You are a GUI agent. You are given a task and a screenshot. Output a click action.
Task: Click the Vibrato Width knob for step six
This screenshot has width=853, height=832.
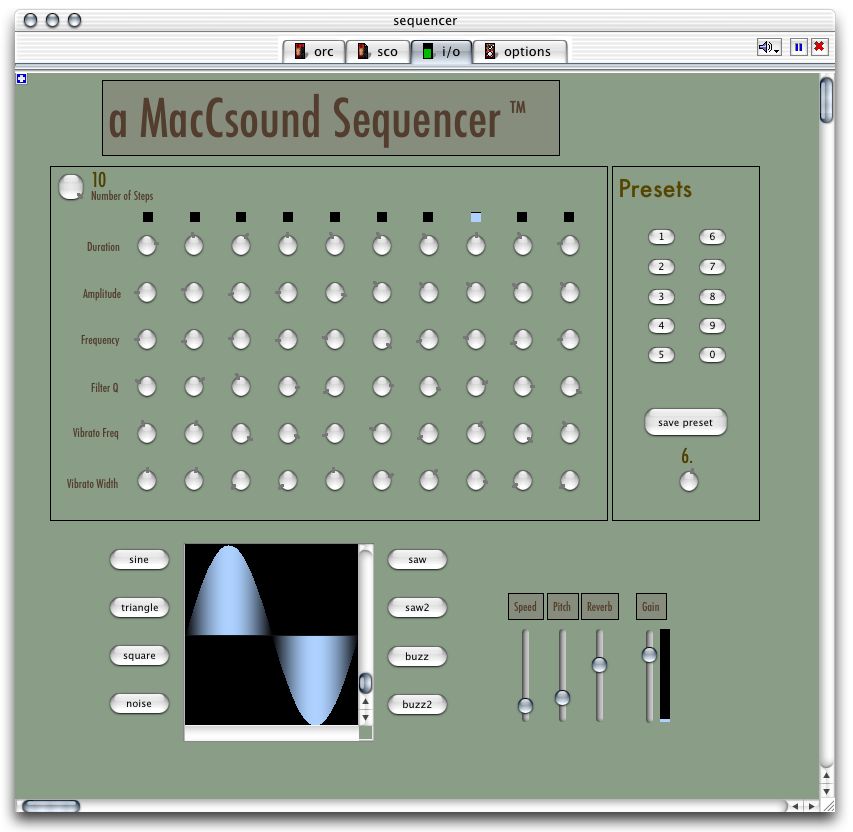pyautogui.click(x=382, y=481)
